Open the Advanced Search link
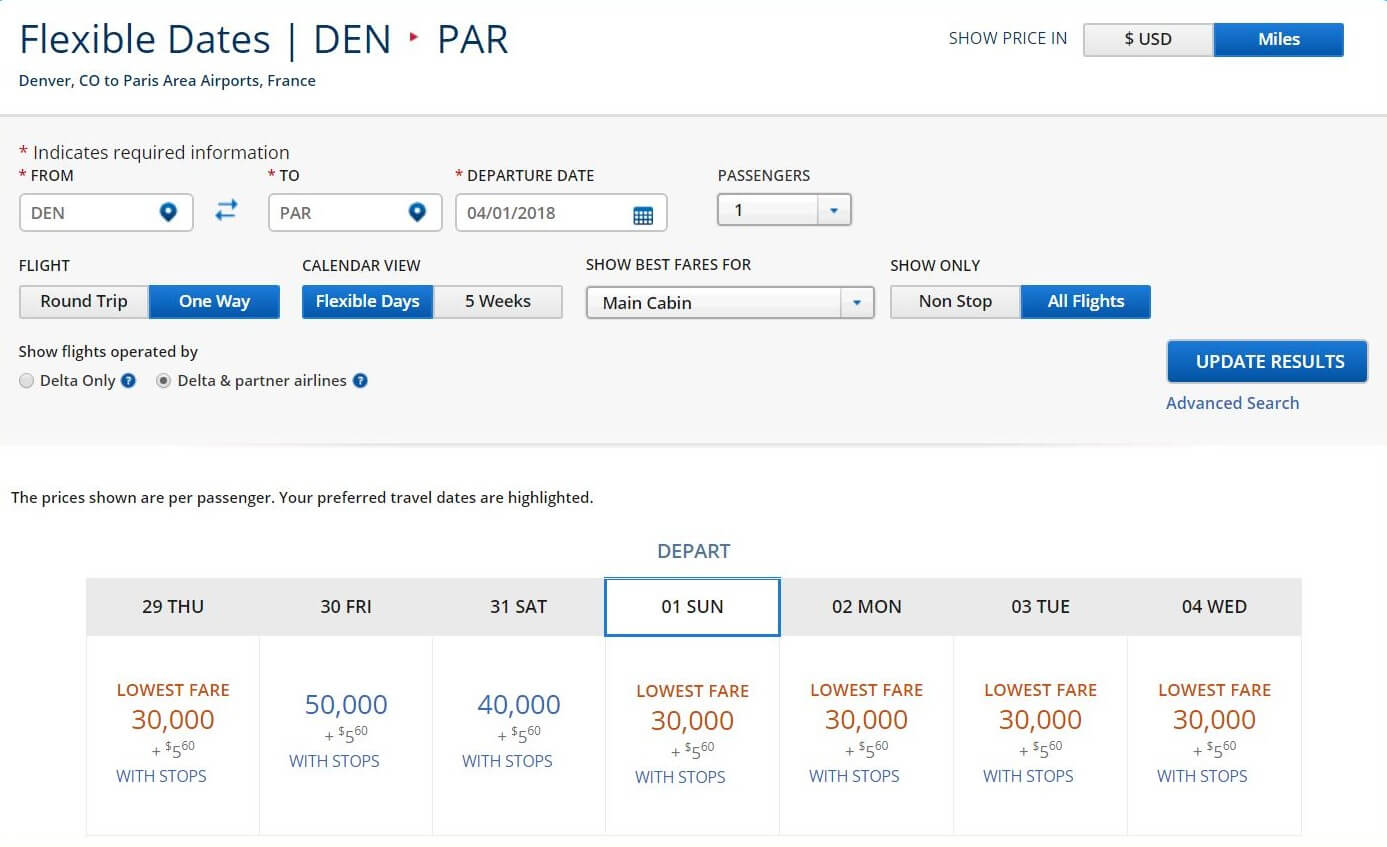Image resolution: width=1387 pixels, height=847 pixels. [x=1232, y=403]
